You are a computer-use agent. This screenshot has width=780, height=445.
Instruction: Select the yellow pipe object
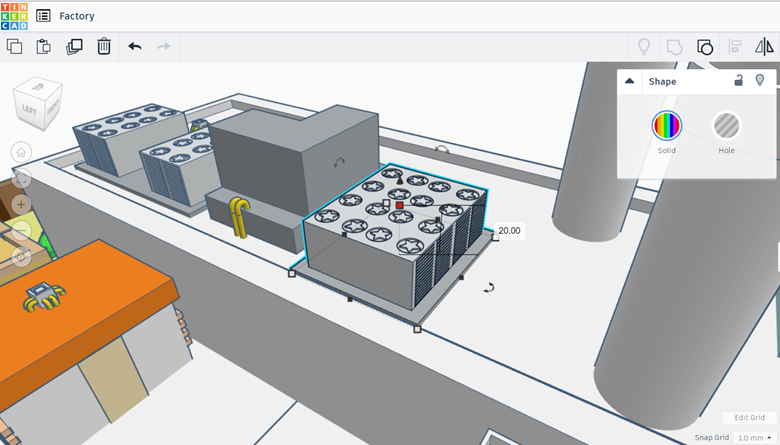(239, 217)
